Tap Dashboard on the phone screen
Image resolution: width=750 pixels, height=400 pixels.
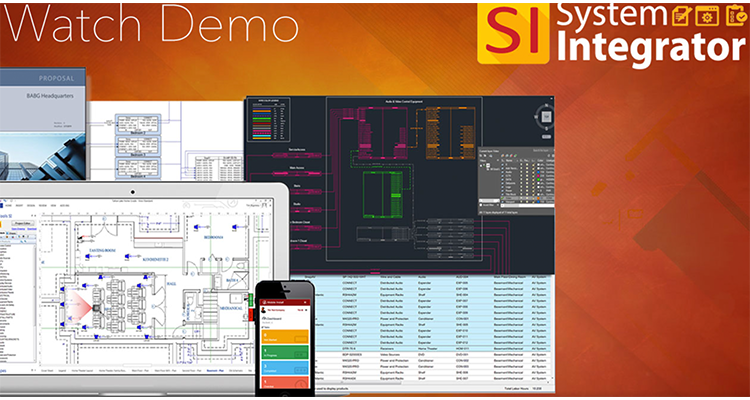click(x=272, y=319)
